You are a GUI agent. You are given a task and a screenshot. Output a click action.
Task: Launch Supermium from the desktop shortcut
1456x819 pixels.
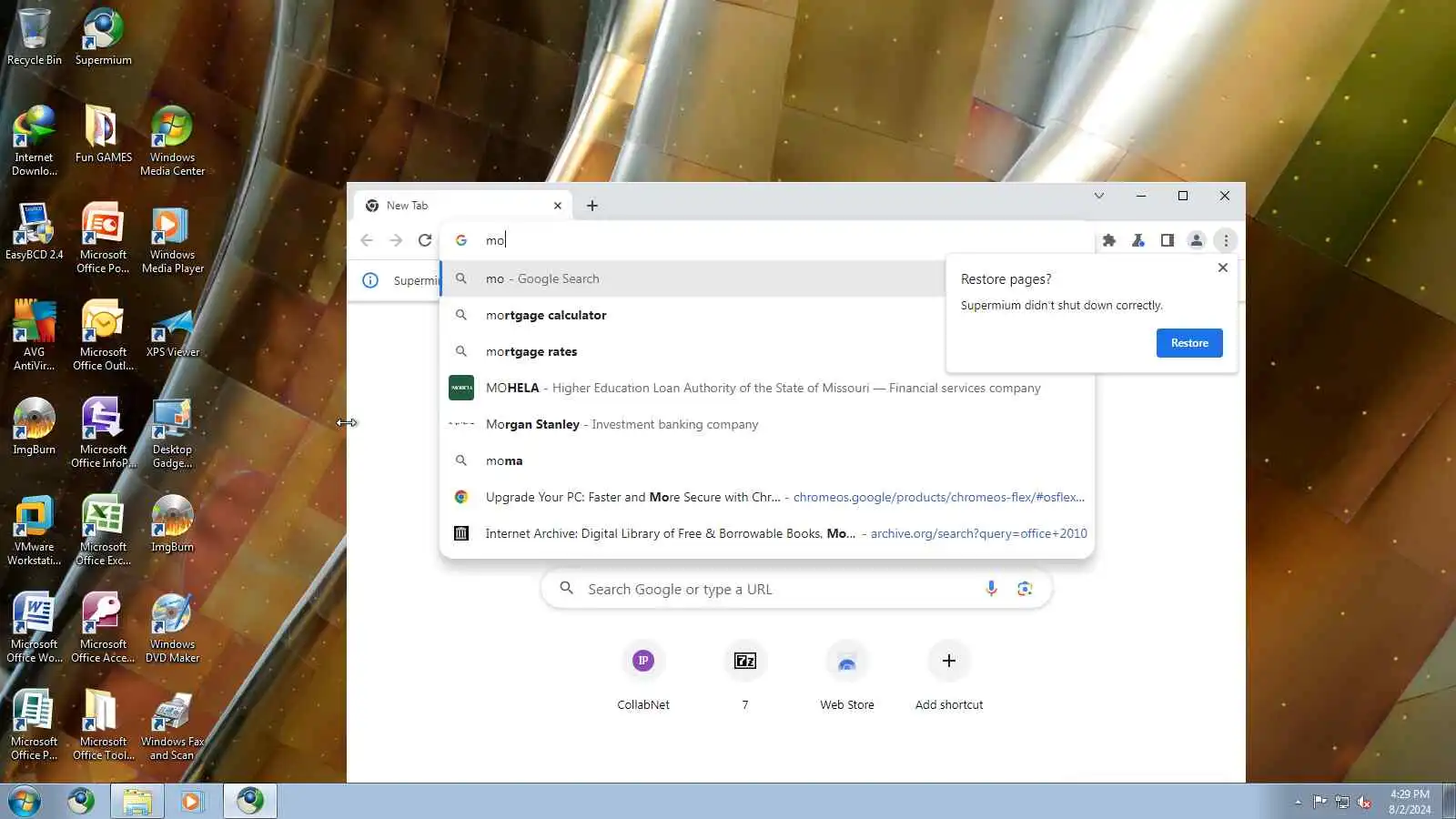[103, 36]
